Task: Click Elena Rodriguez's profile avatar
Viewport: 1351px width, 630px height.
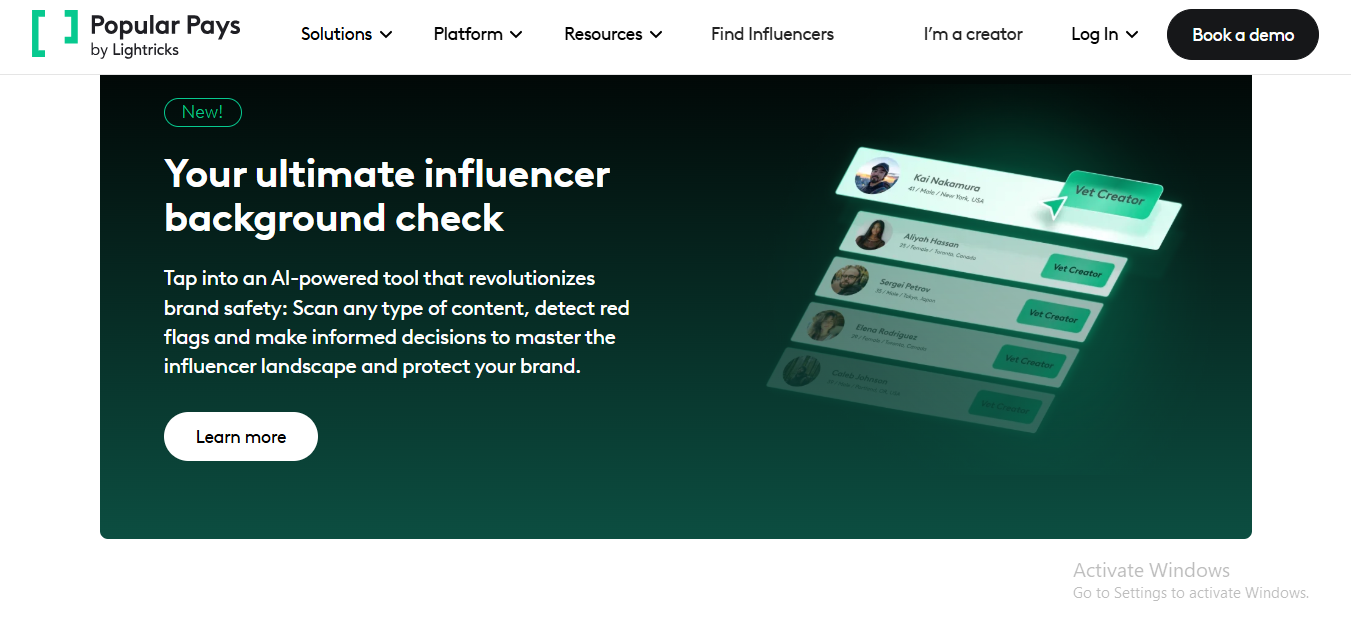Action: click(826, 325)
